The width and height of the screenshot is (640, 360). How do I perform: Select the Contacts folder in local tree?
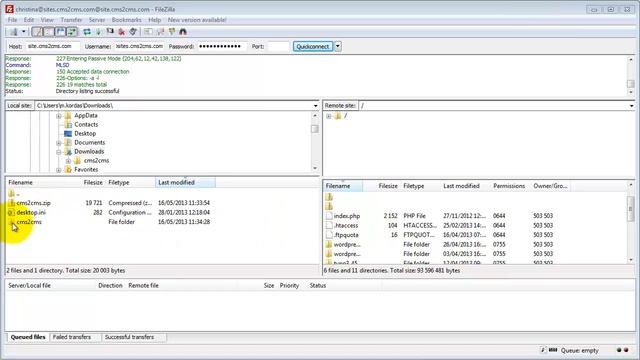(86, 125)
